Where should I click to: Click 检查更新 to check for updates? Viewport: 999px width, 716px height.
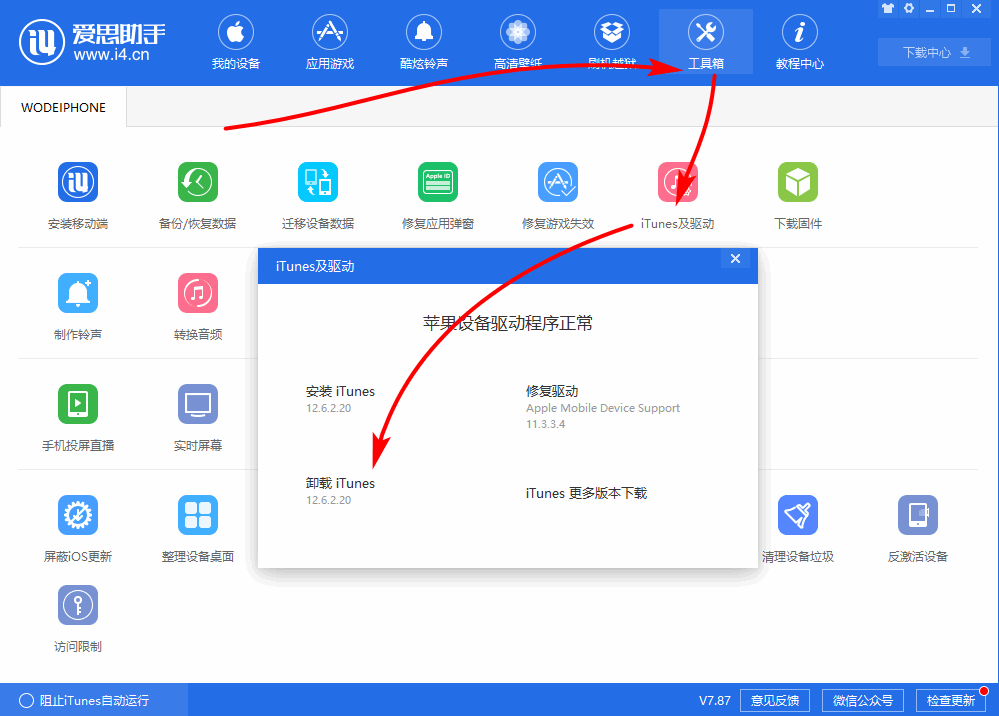point(953,700)
